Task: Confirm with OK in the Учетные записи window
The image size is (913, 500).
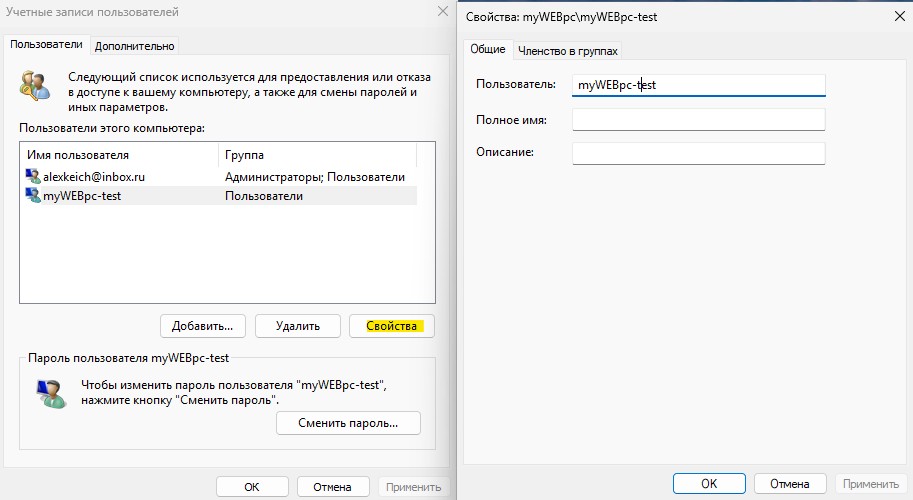Action: [252, 487]
